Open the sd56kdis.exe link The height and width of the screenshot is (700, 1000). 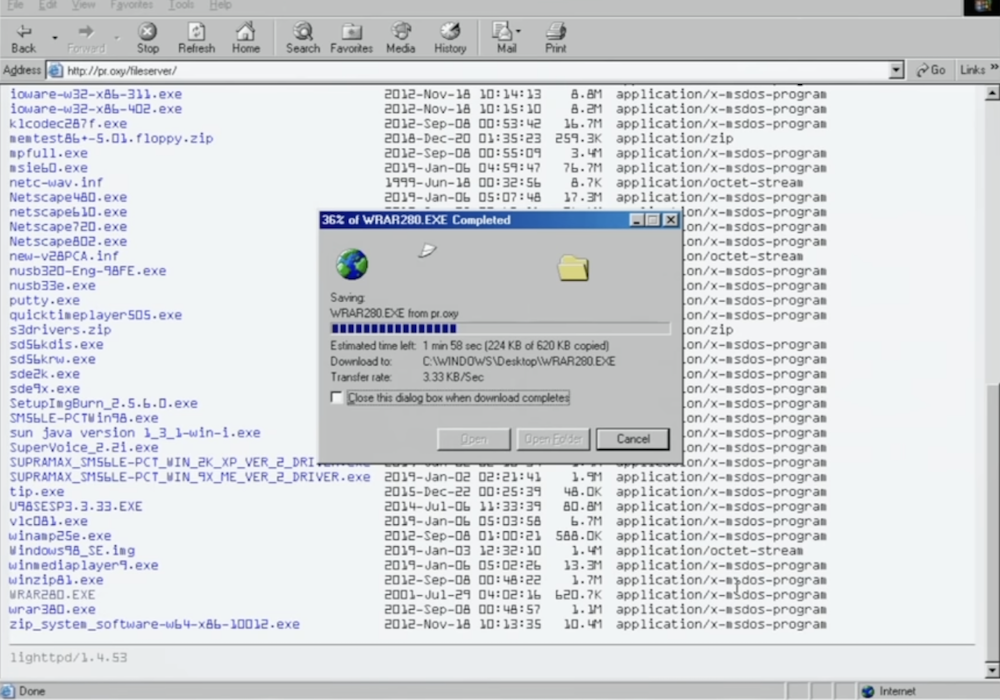pyautogui.click(x=56, y=344)
